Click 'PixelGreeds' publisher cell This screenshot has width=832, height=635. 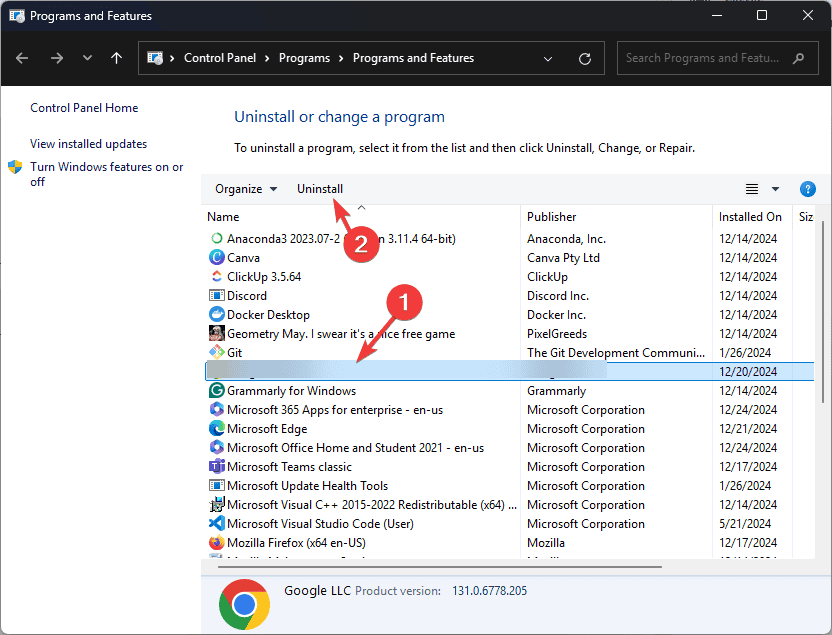point(557,334)
